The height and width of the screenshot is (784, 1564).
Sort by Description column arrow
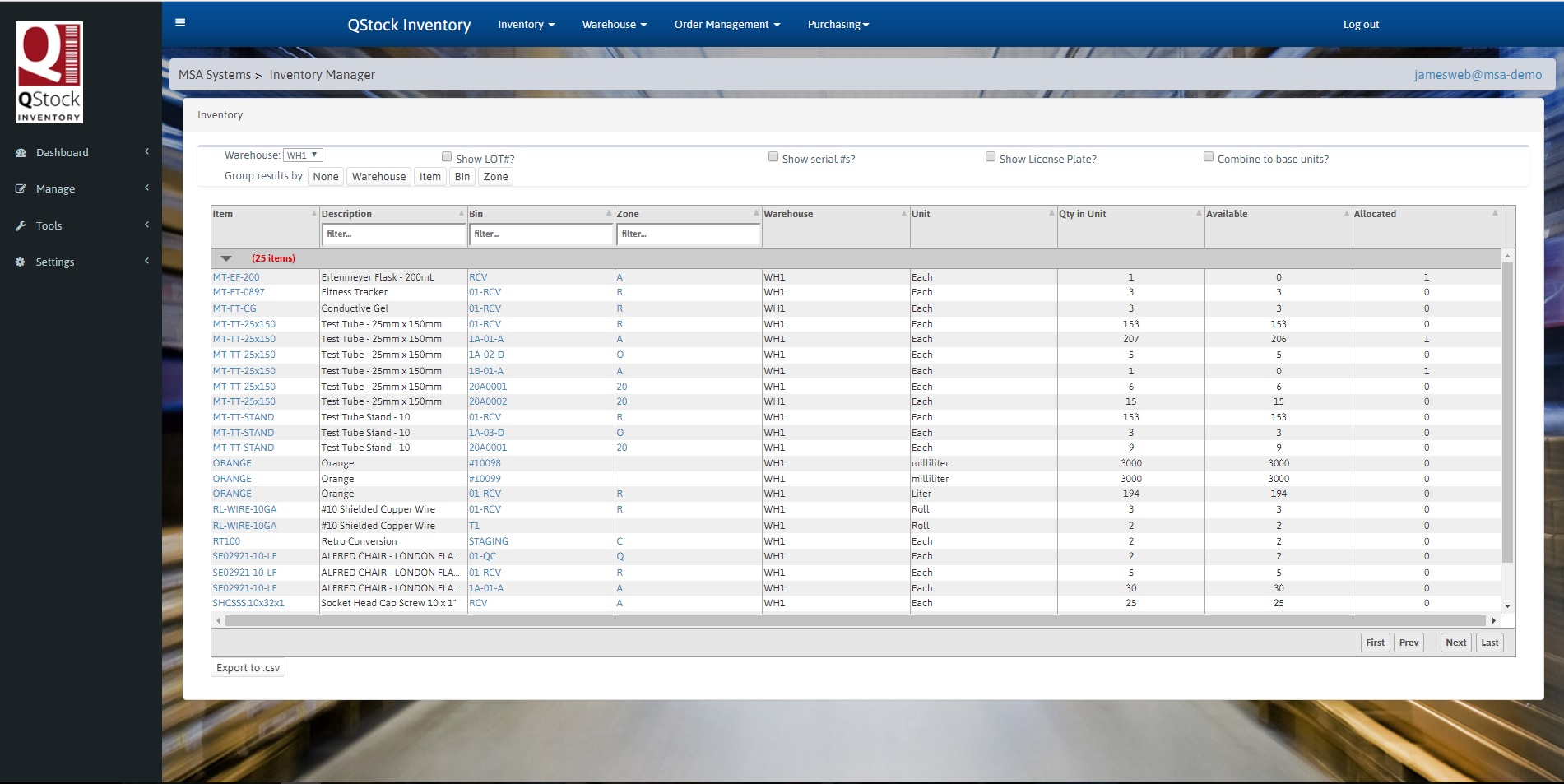462,214
